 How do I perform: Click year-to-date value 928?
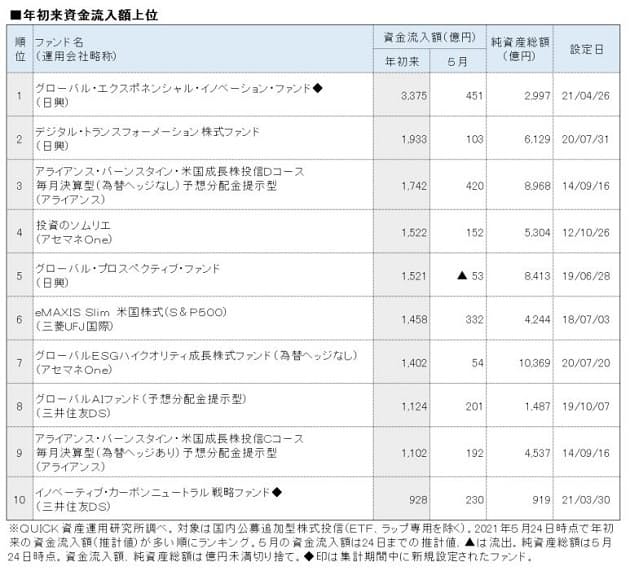click(x=418, y=500)
